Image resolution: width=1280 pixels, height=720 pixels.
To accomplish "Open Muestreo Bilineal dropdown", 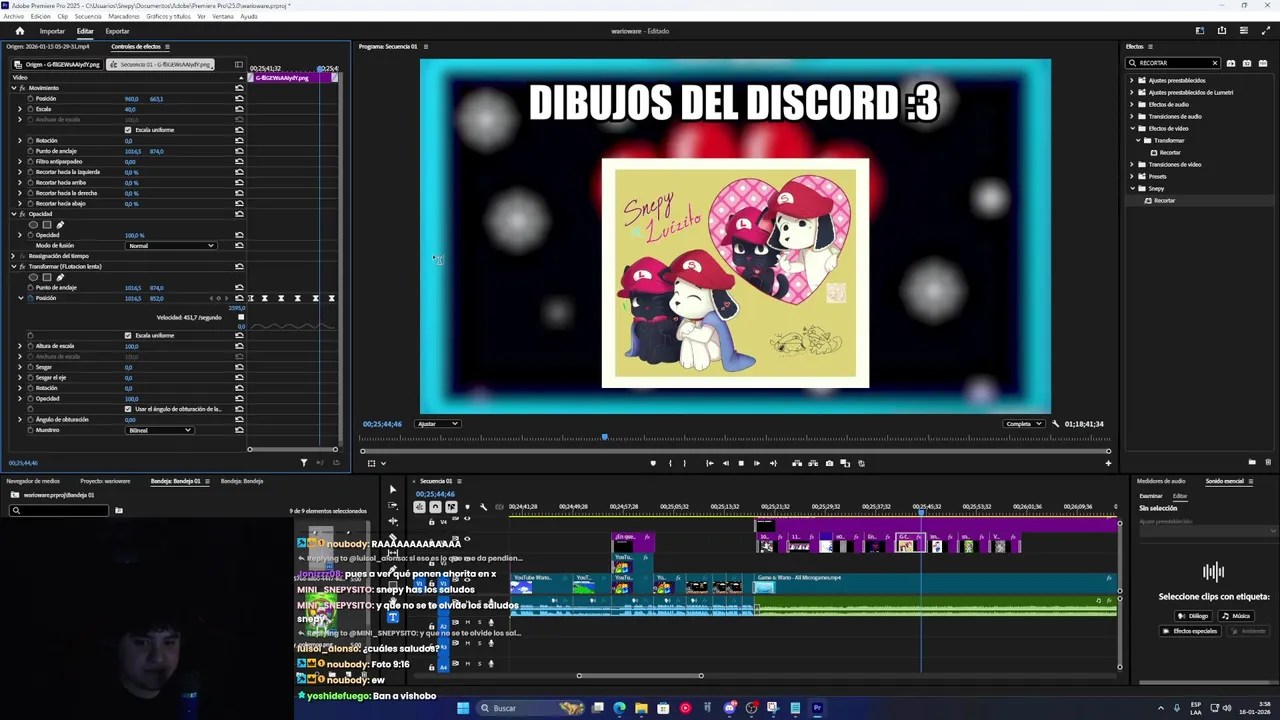I will click(159, 430).
